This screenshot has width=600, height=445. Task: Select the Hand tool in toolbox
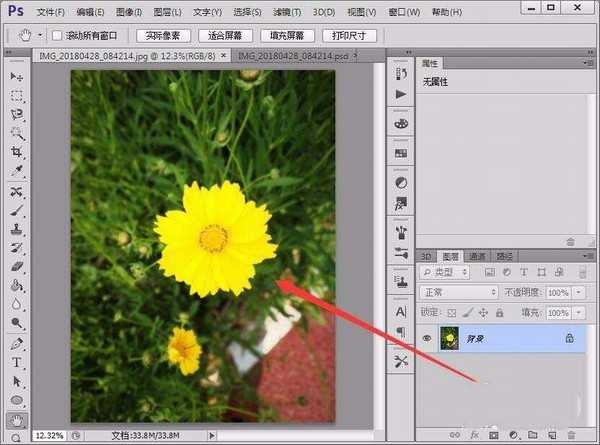coord(17,420)
